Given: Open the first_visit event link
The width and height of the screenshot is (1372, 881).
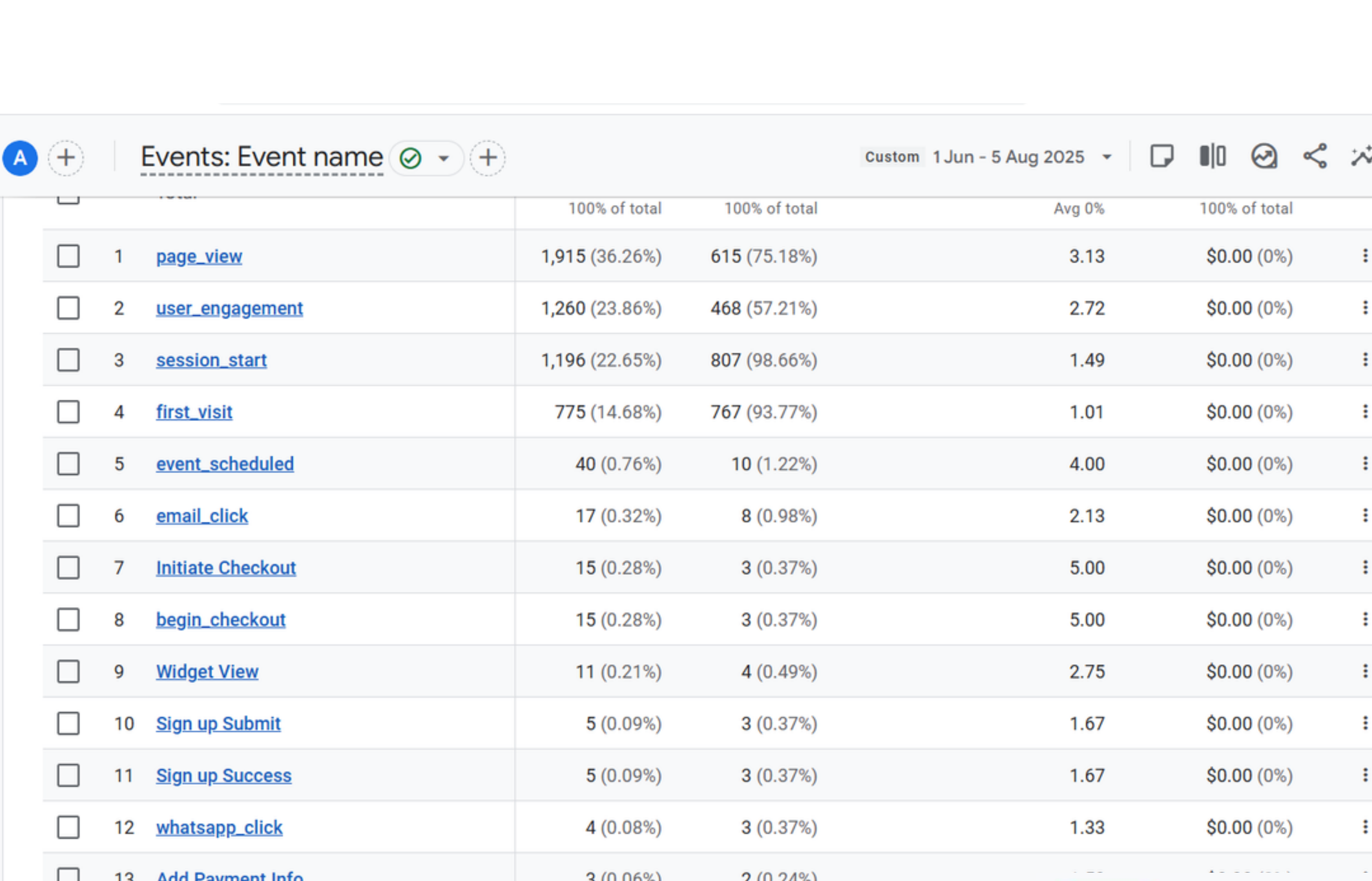Looking at the screenshot, I should (194, 412).
